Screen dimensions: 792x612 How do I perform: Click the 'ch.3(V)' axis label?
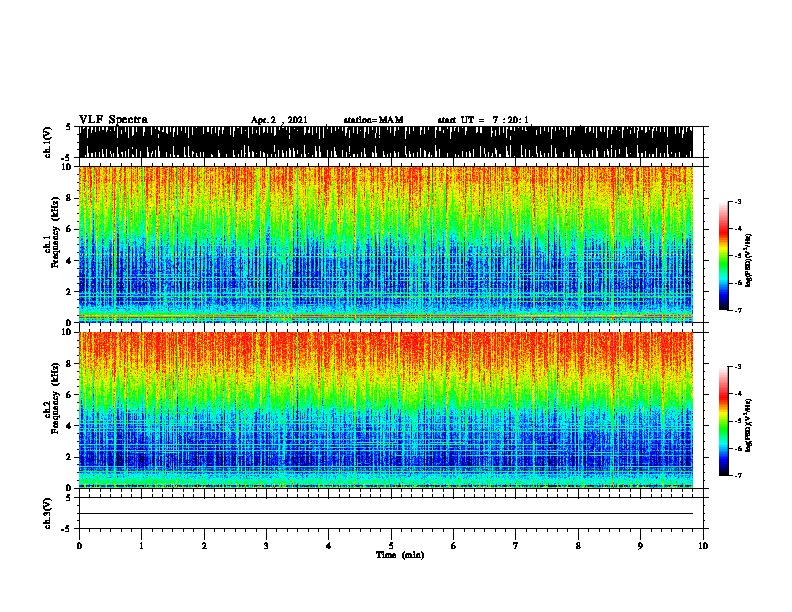click(48, 513)
